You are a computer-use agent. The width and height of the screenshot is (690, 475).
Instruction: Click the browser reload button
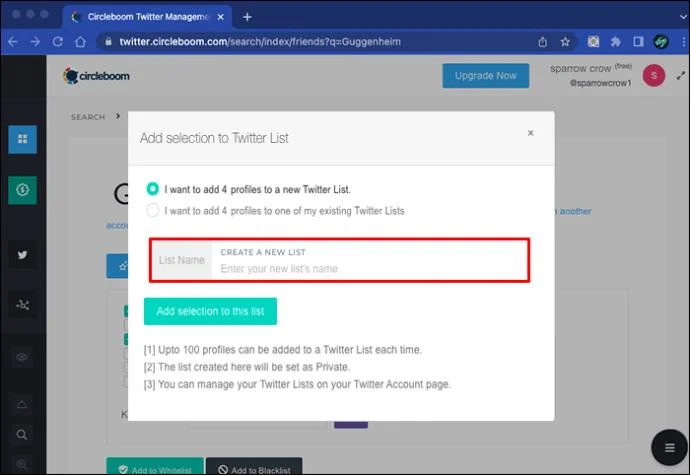pos(58,42)
